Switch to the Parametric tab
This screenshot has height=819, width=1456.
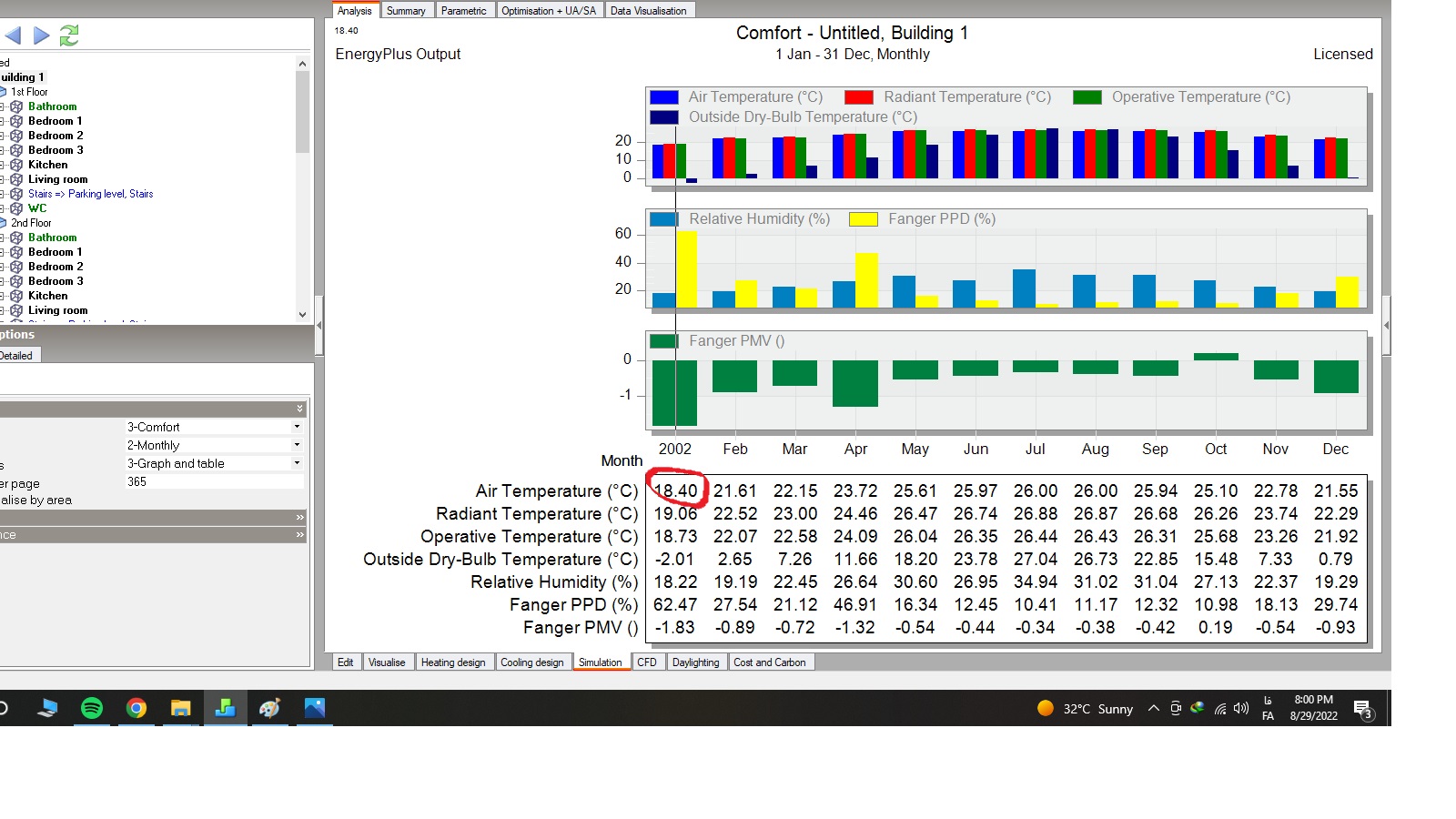coord(464,11)
